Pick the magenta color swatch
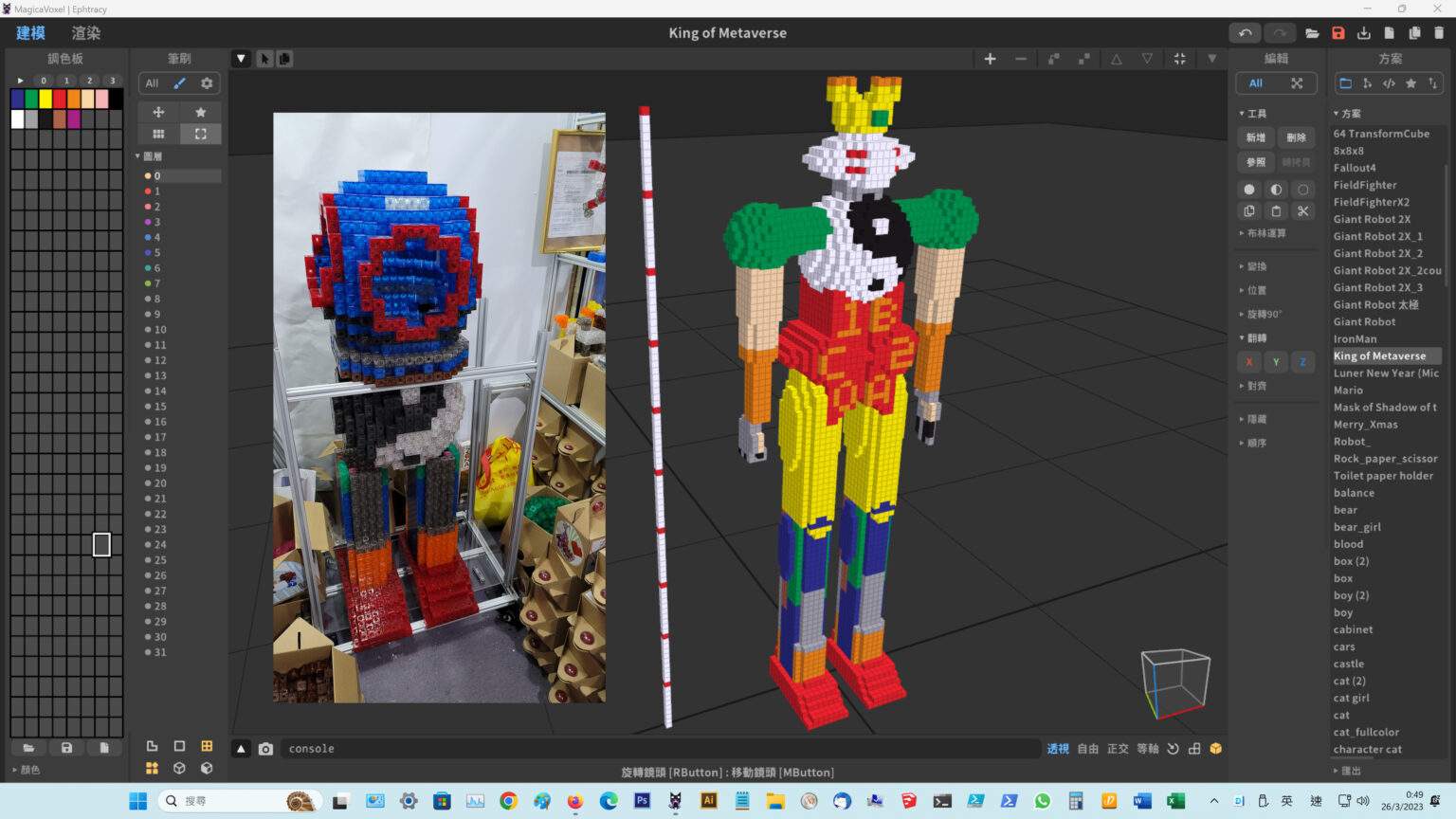 click(74, 119)
